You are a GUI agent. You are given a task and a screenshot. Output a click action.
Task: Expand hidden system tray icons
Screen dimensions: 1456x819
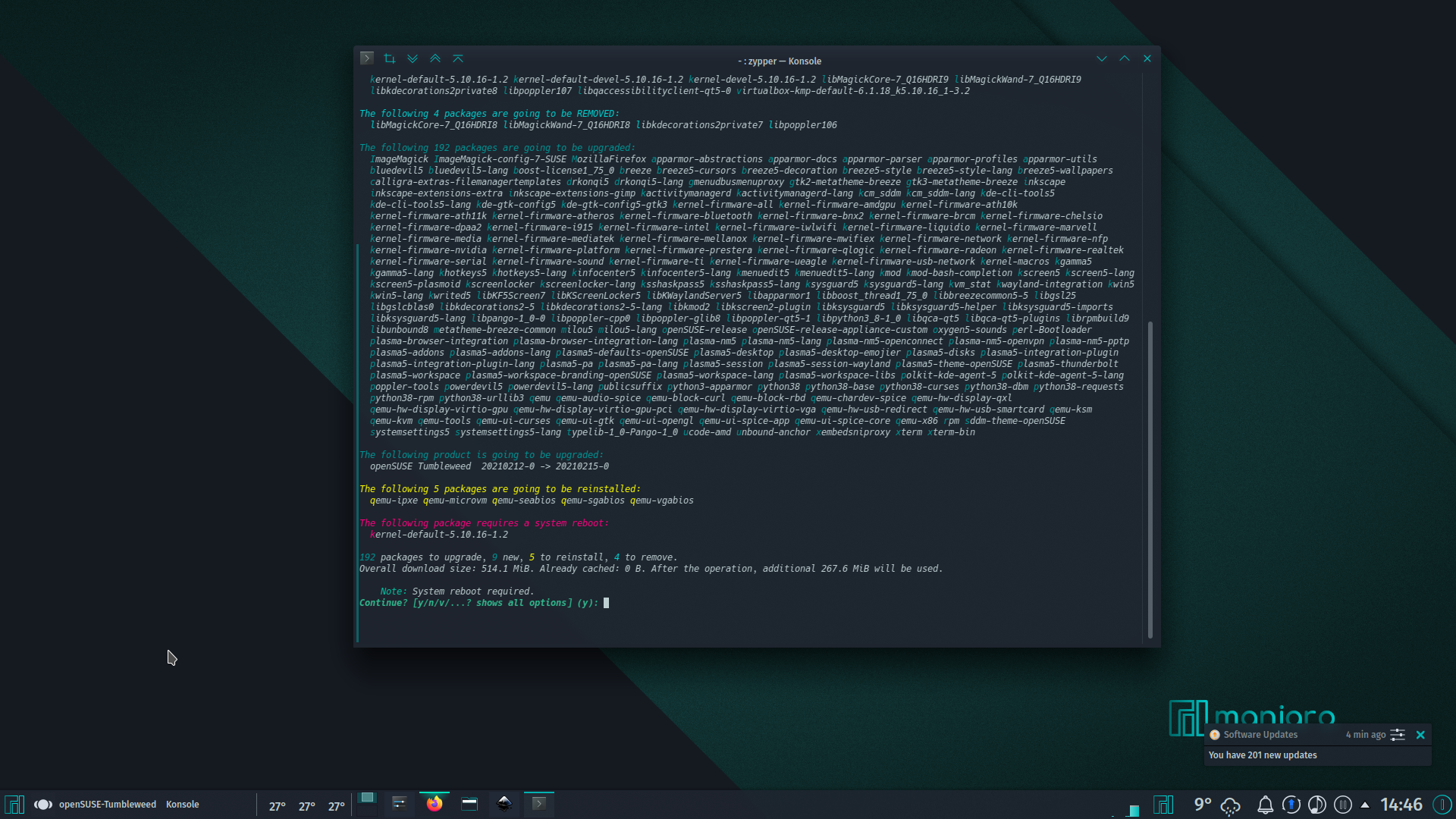[1365, 805]
